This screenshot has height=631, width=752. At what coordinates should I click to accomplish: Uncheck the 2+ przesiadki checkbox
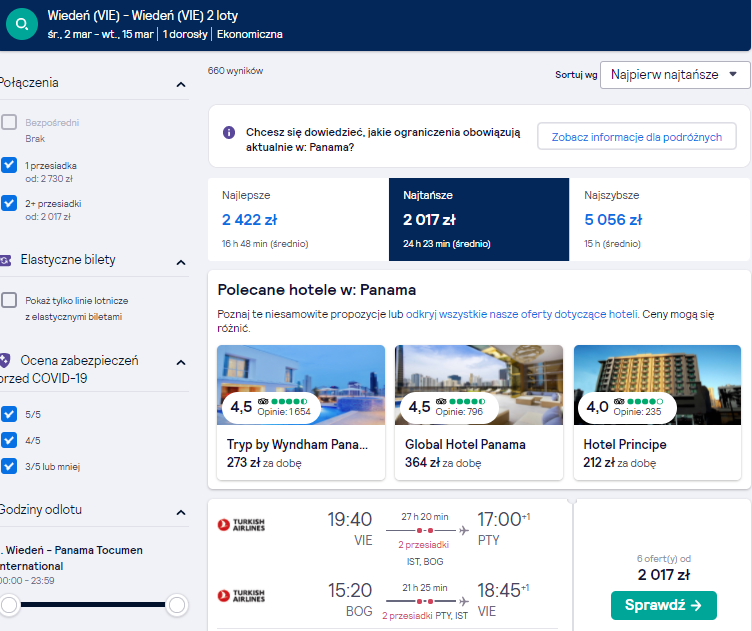(x=9, y=203)
